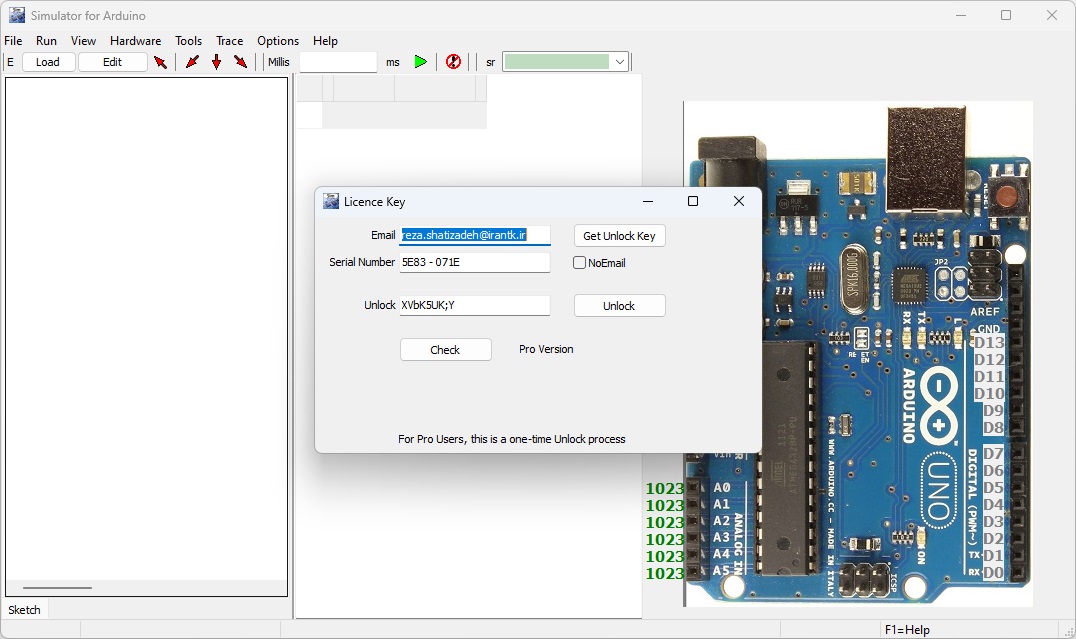Screen dimensions: 1076x639
Task: Maximize the Licence Key dialog
Action: click(693, 201)
